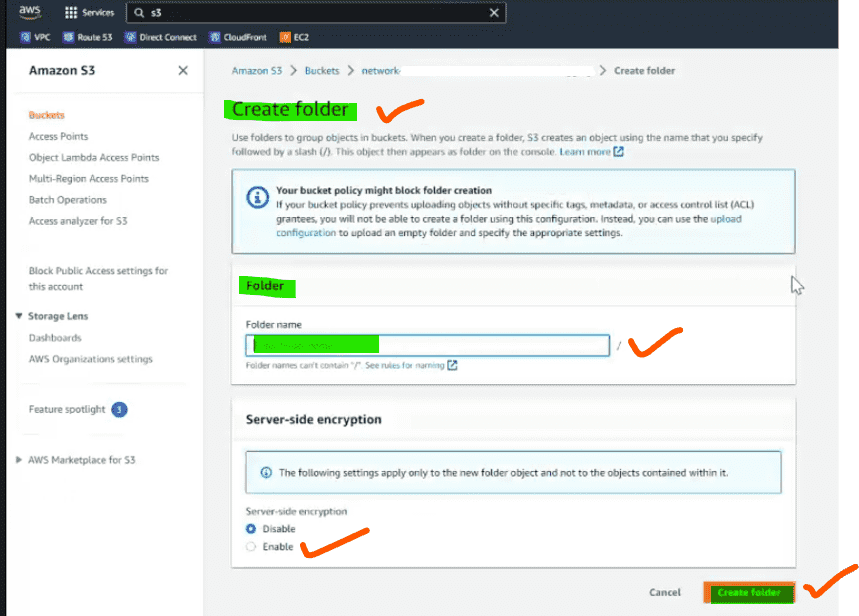Click the Buckets breadcrumb
The width and height of the screenshot is (859, 616).
322,71
